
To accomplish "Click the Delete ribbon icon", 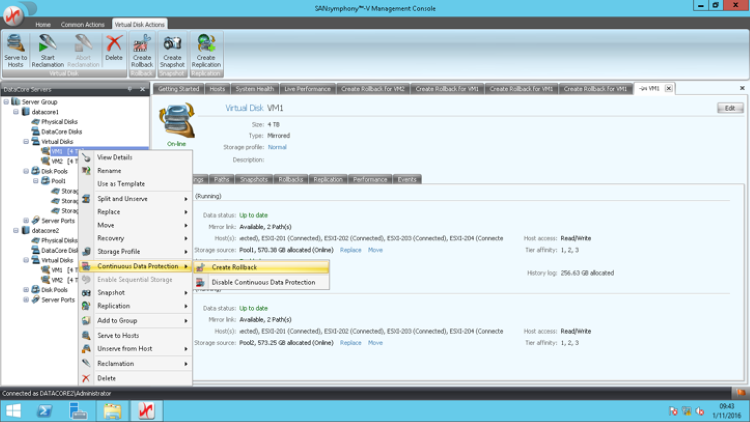I will click(x=114, y=49).
